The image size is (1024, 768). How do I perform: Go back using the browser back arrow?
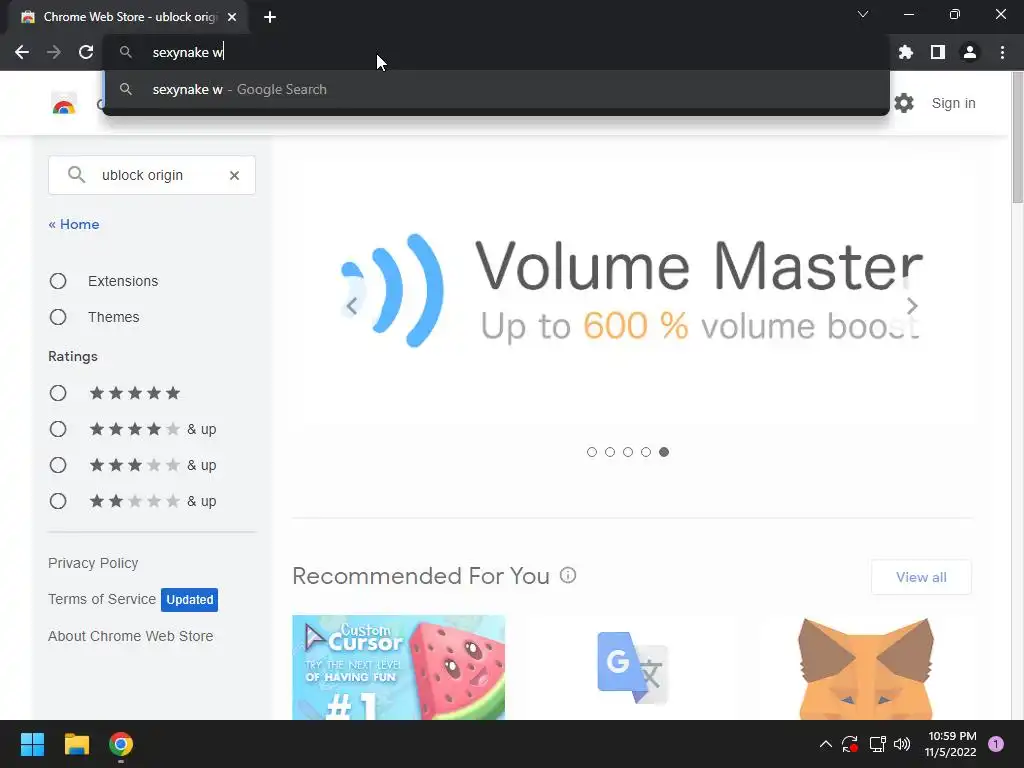click(x=22, y=52)
